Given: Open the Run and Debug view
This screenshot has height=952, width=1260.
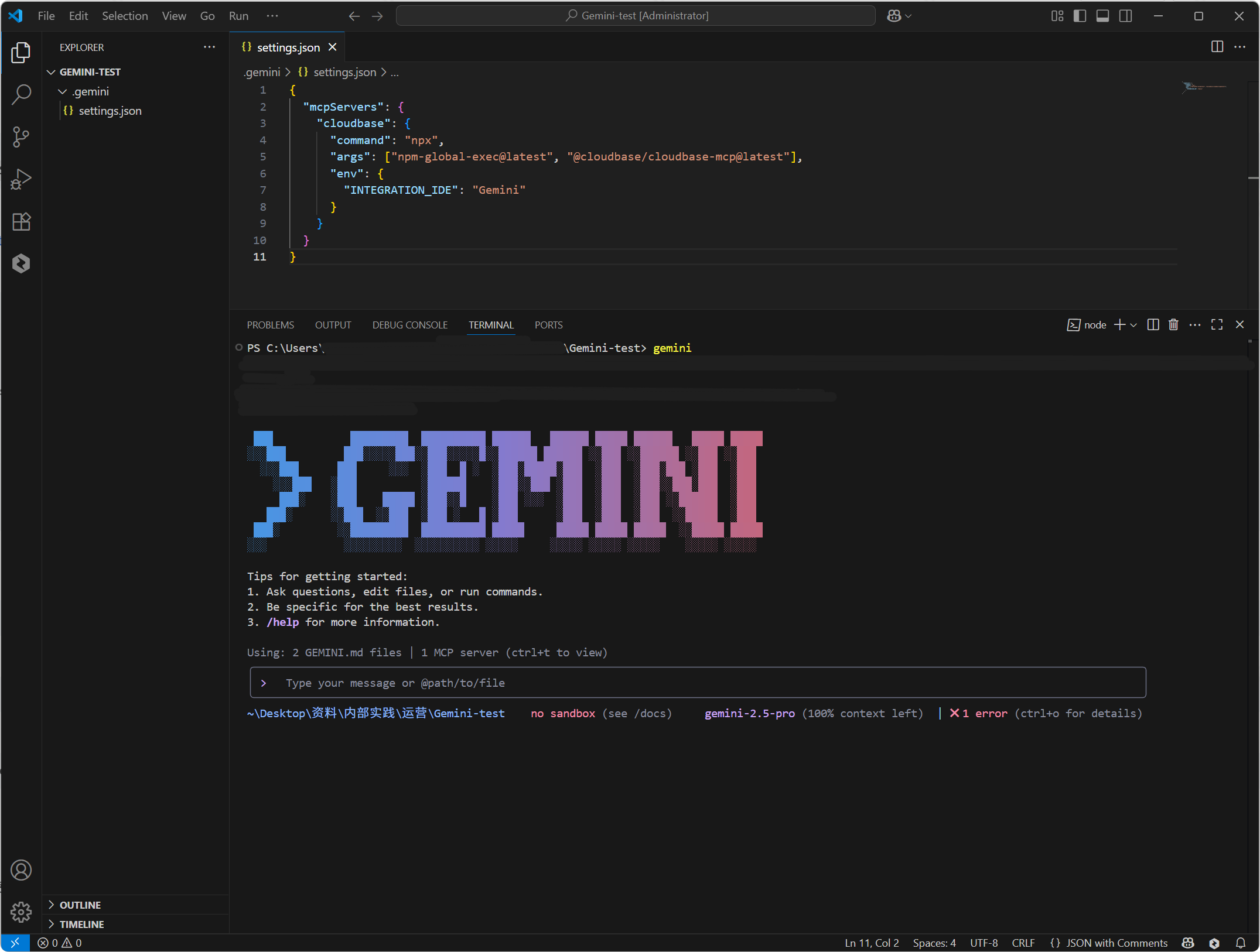Looking at the screenshot, I should pos(21,179).
